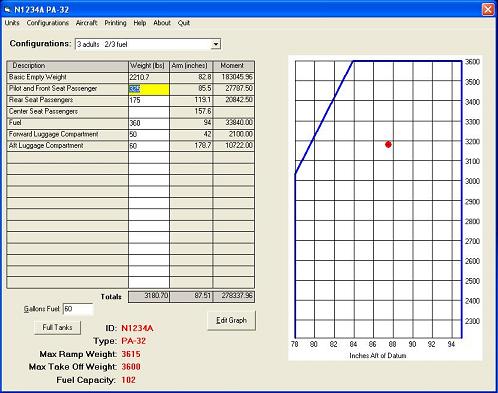Click the Rear Seat Passengers weight cell

(149, 100)
